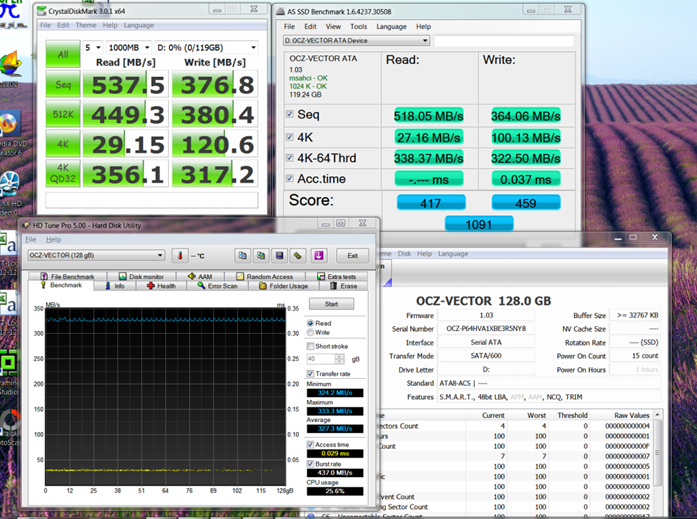Copy benchmark text to clipboard in HD Tune
The height and width of the screenshot is (519, 697).
pyautogui.click(x=242, y=256)
